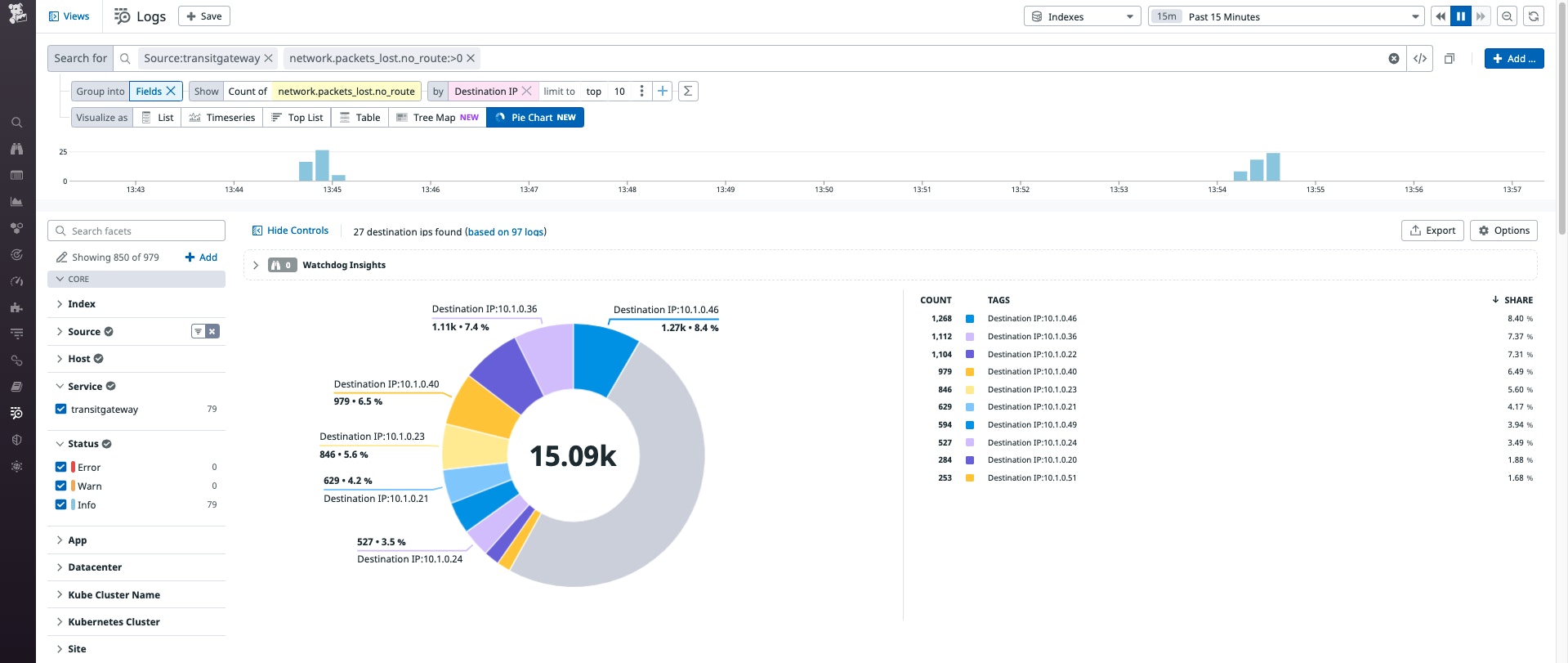
Task: Remove the Destination IP grouping
Action: coord(527,92)
